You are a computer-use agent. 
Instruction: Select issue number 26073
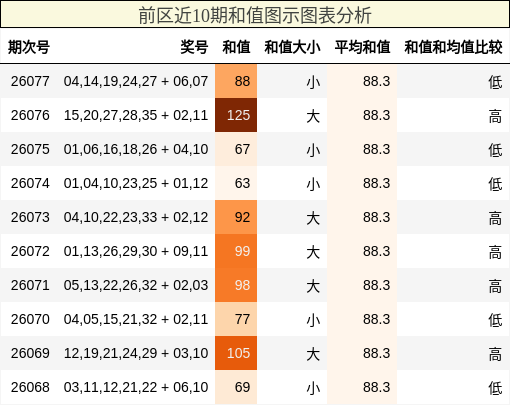tap(30, 217)
